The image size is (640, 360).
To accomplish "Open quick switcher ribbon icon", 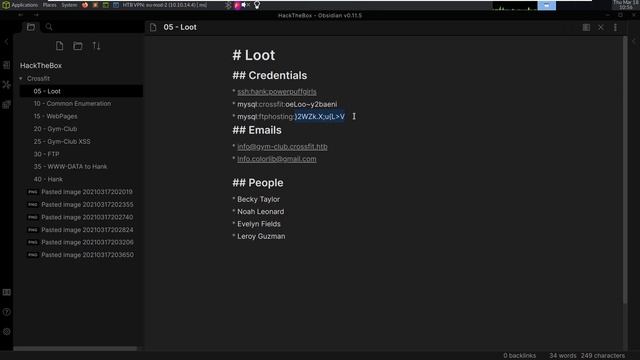I will point(7,65).
